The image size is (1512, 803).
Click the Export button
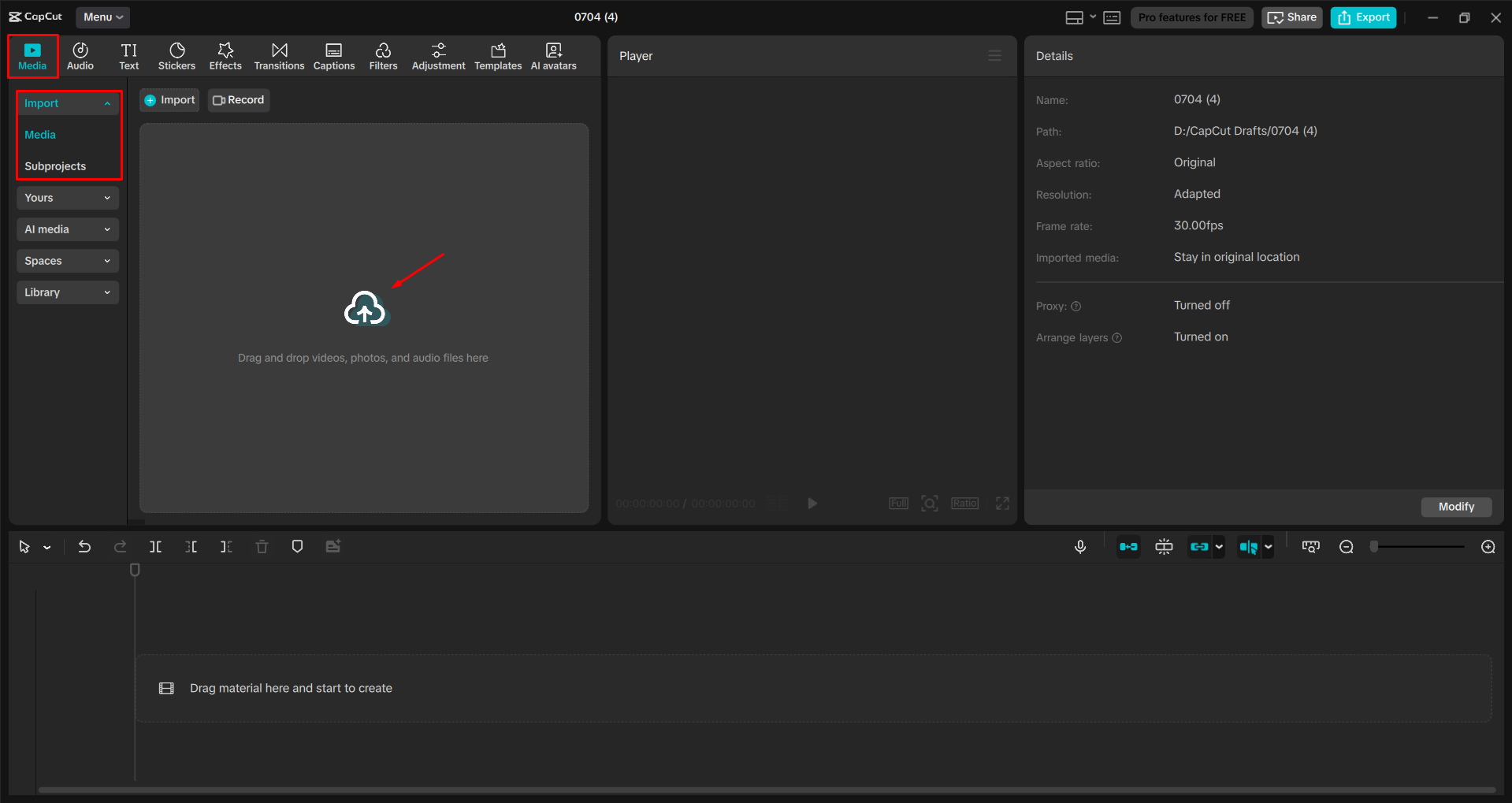tap(1362, 17)
